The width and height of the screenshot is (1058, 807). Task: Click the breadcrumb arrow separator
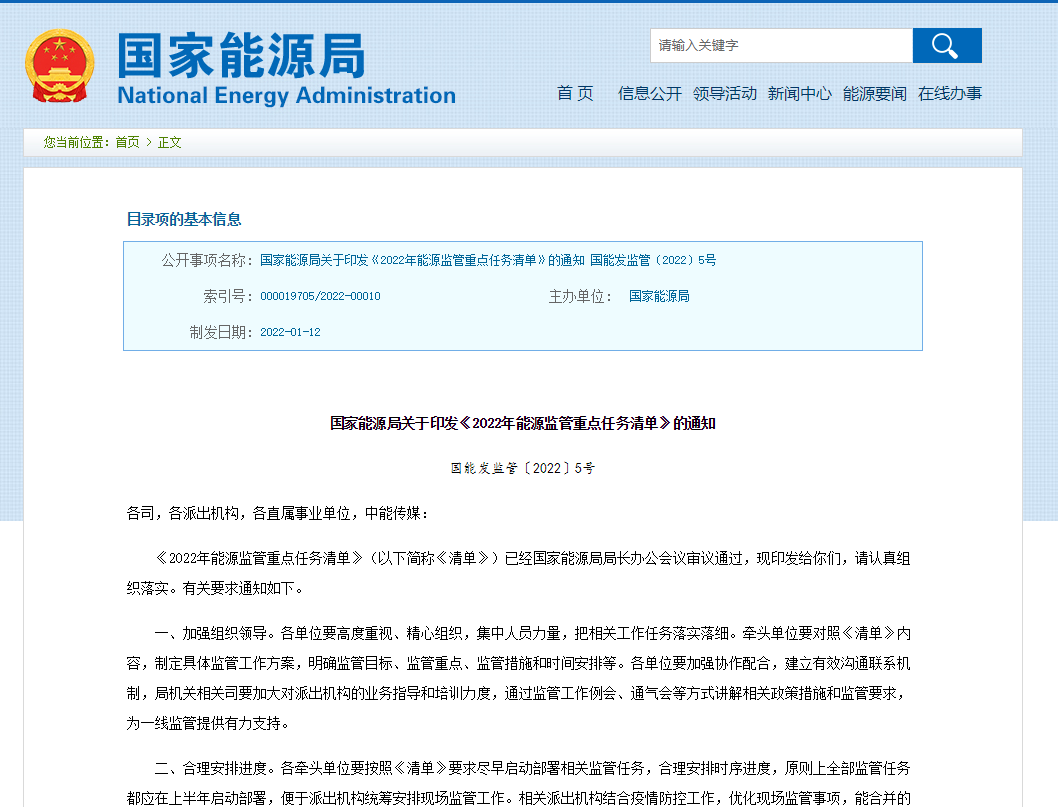point(148,142)
